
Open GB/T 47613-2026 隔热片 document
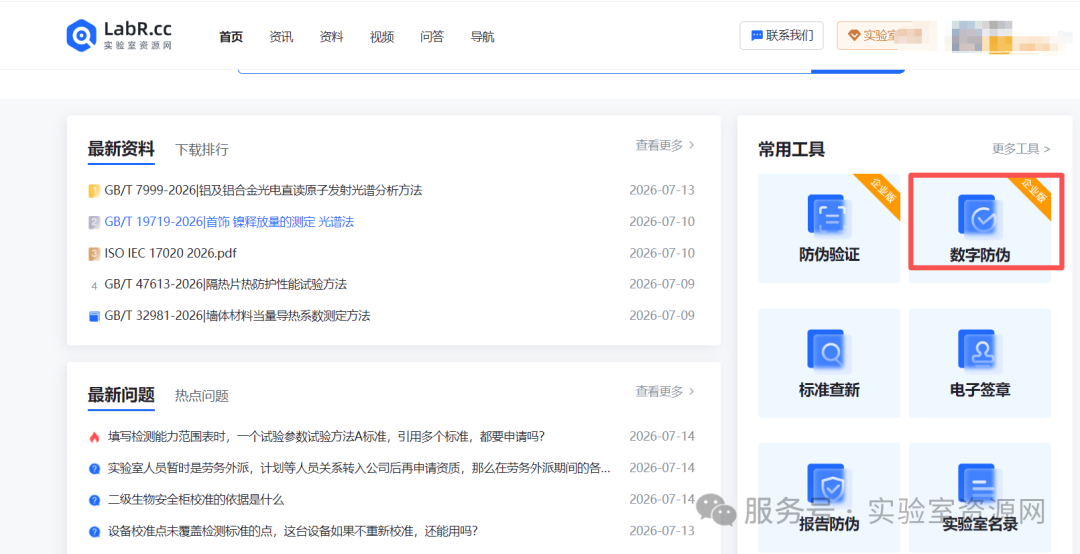coord(226,284)
